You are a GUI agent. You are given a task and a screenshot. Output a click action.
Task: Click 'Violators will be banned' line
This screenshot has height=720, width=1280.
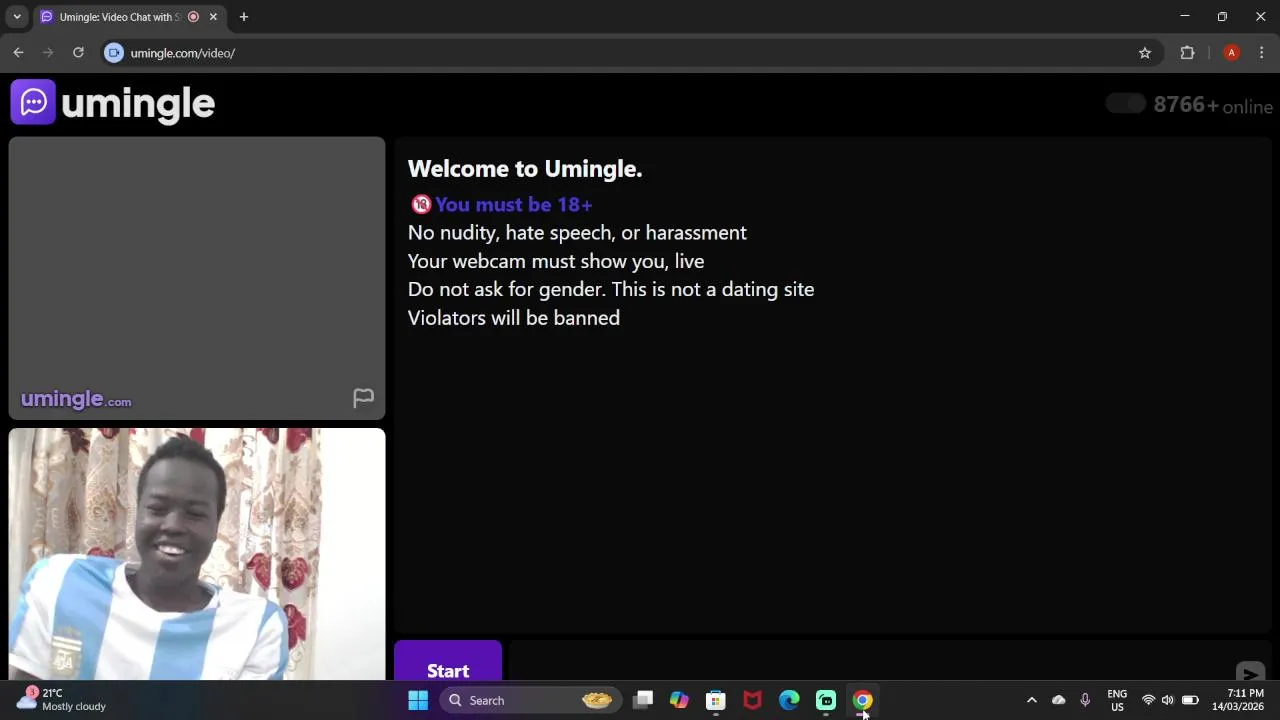(514, 318)
